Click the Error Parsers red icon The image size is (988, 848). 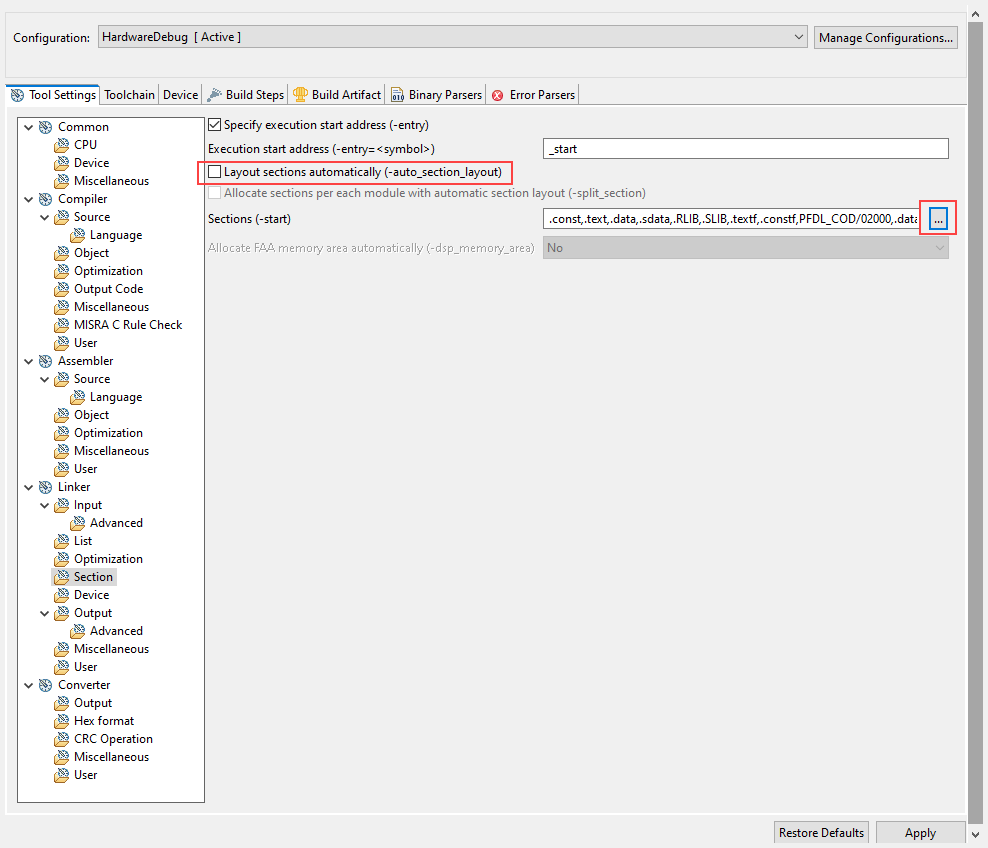[x=498, y=95]
